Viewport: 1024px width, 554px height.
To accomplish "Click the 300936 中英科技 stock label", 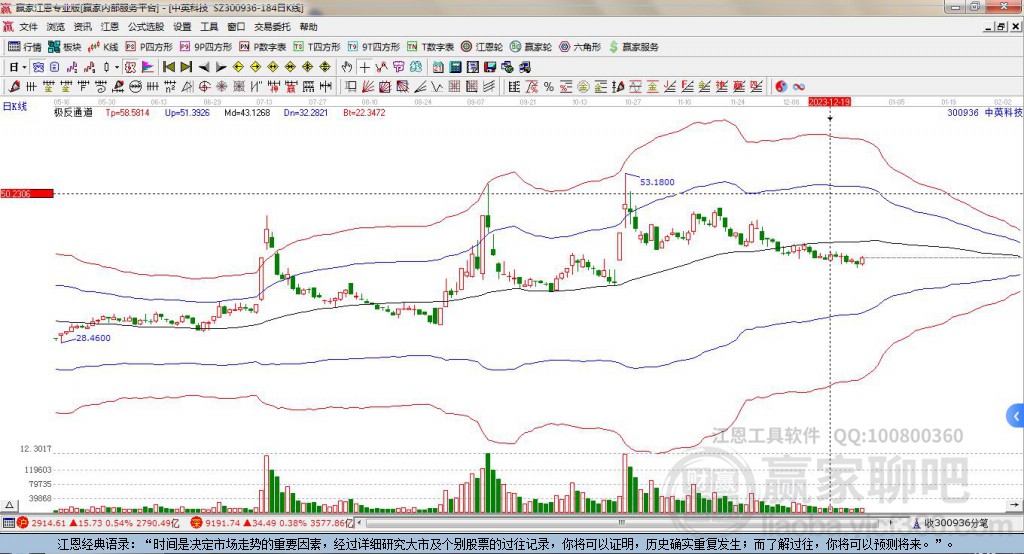I will [985, 112].
